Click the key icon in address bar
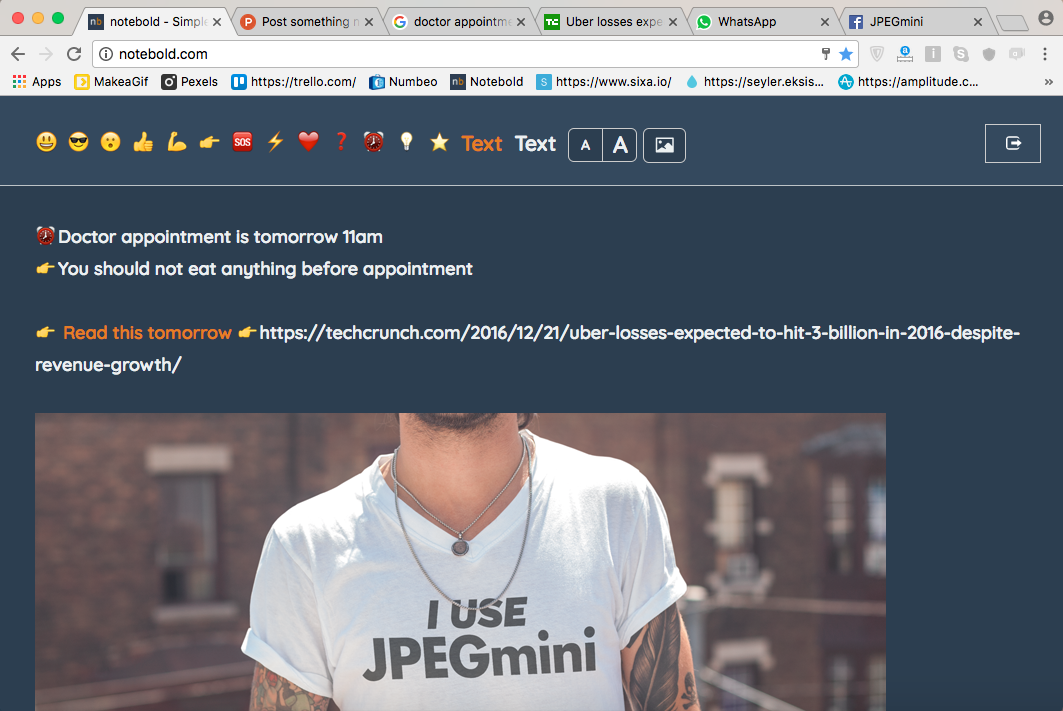The height and width of the screenshot is (711, 1063). click(x=826, y=54)
